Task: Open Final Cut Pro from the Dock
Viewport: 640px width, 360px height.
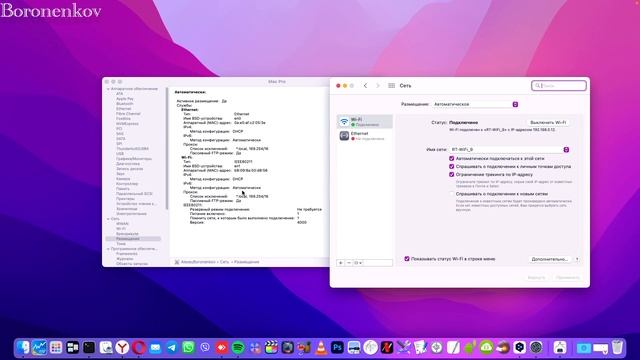Action: (x=271, y=347)
